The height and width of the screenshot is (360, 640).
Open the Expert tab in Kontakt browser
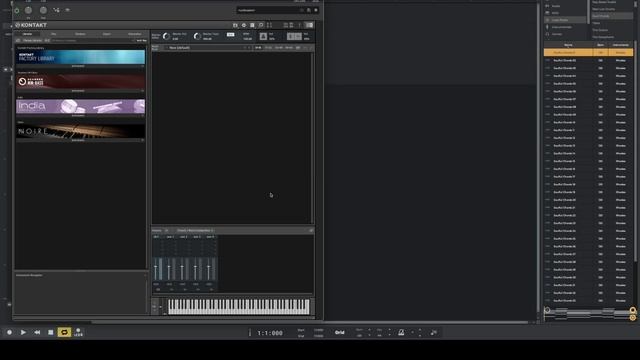coord(107,34)
